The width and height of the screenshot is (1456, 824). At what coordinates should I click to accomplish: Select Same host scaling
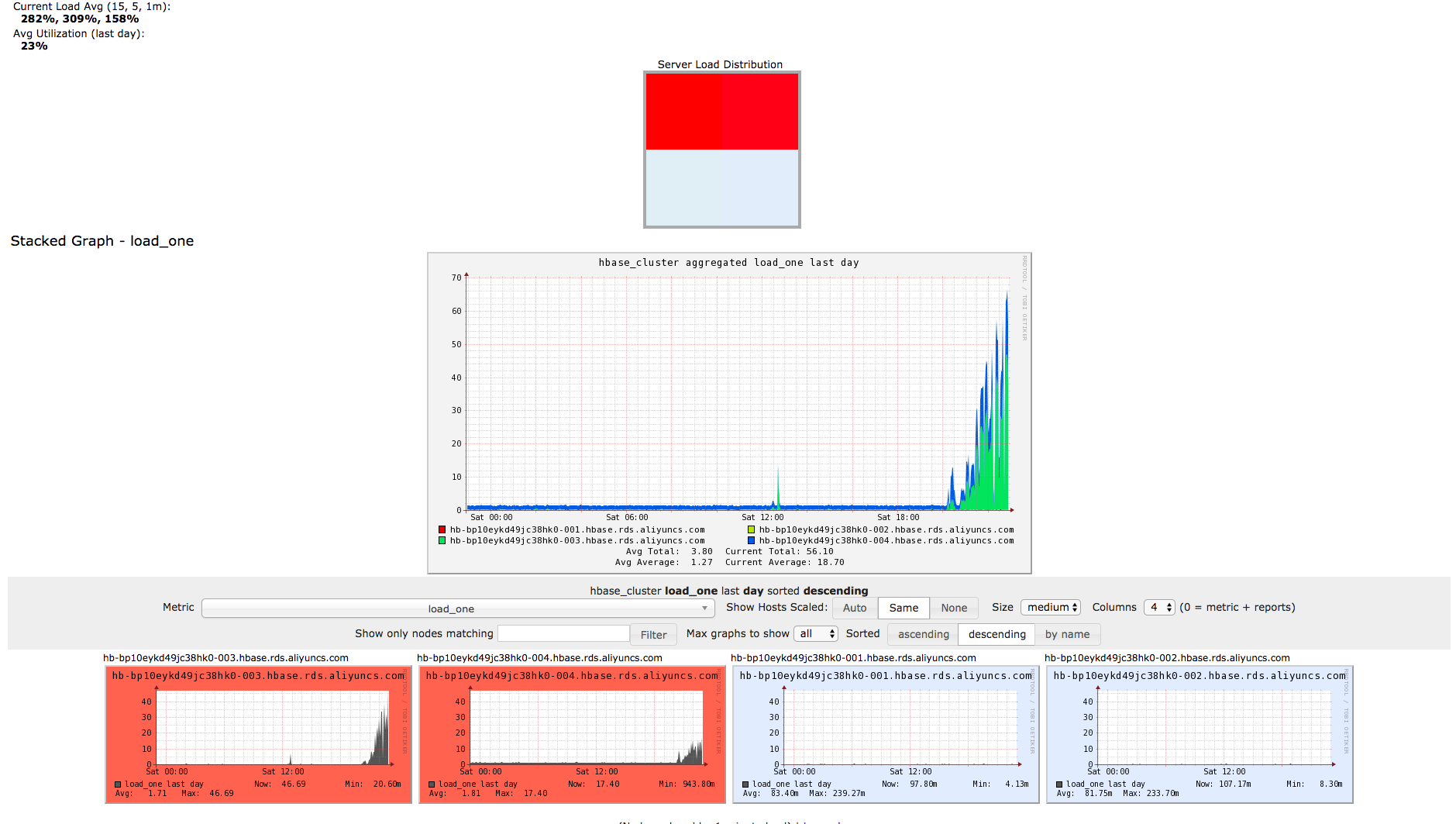(x=904, y=609)
